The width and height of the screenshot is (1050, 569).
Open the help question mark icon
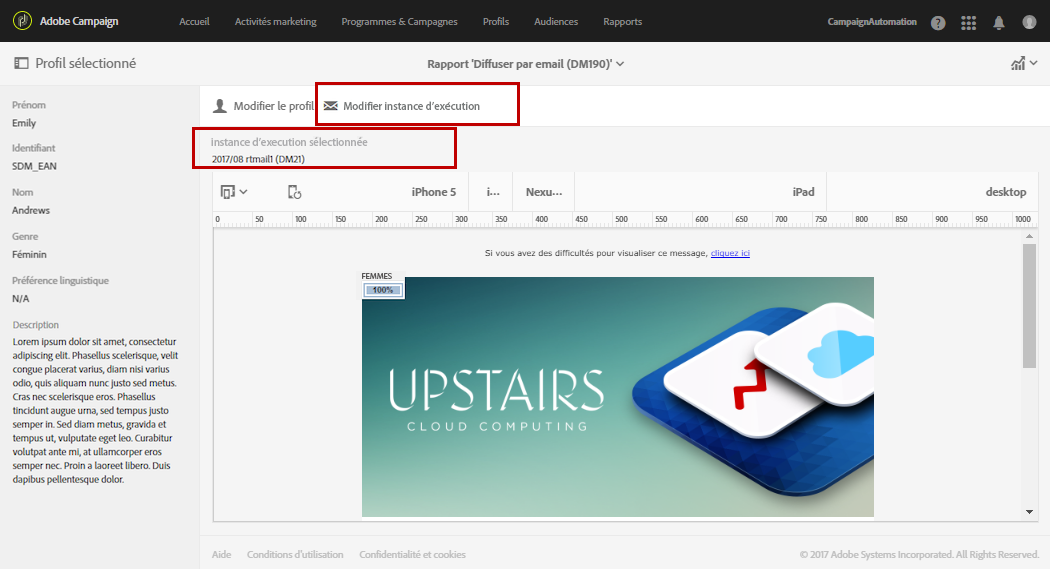[x=938, y=23]
